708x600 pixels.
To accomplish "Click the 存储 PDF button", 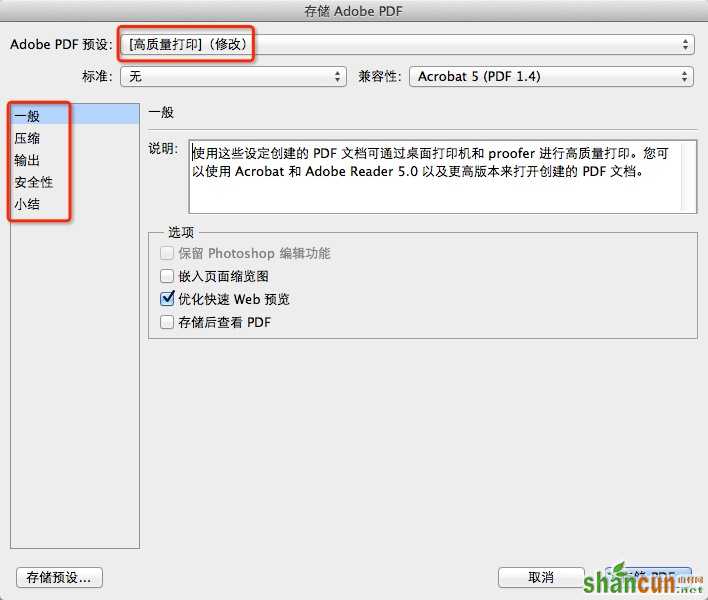I will (648, 577).
